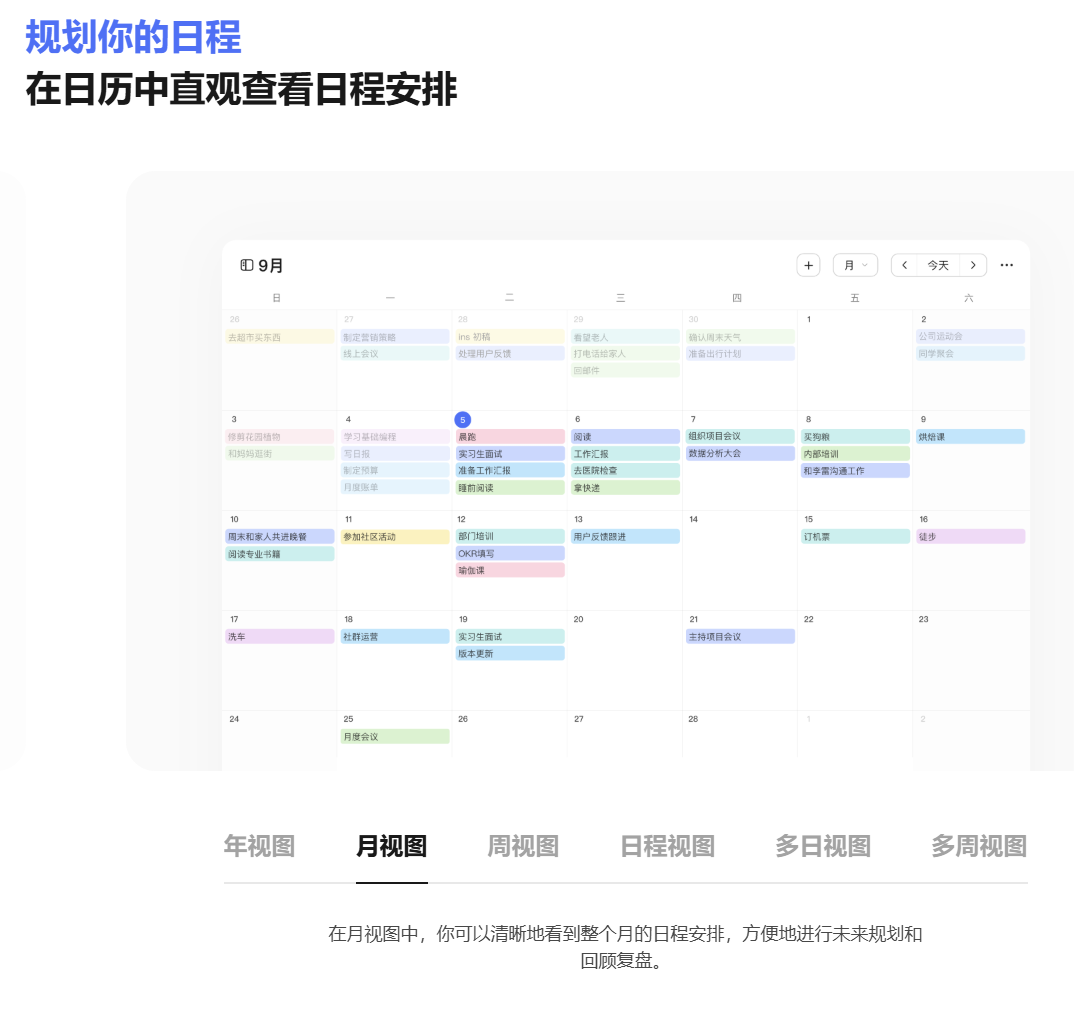
Task: Select the 多周视图 tab
Action: (x=978, y=847)
